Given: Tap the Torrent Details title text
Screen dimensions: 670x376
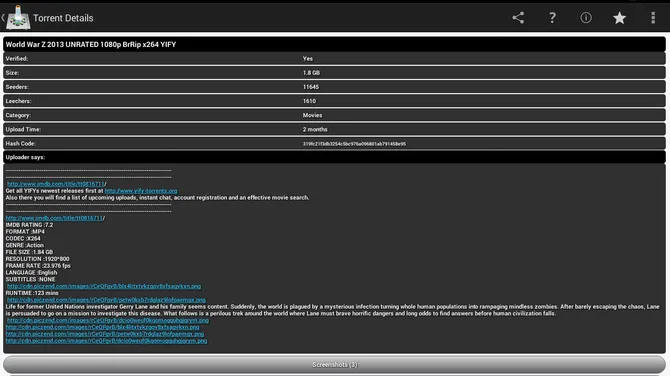Looking at the screenshot, I should point(63,18).
